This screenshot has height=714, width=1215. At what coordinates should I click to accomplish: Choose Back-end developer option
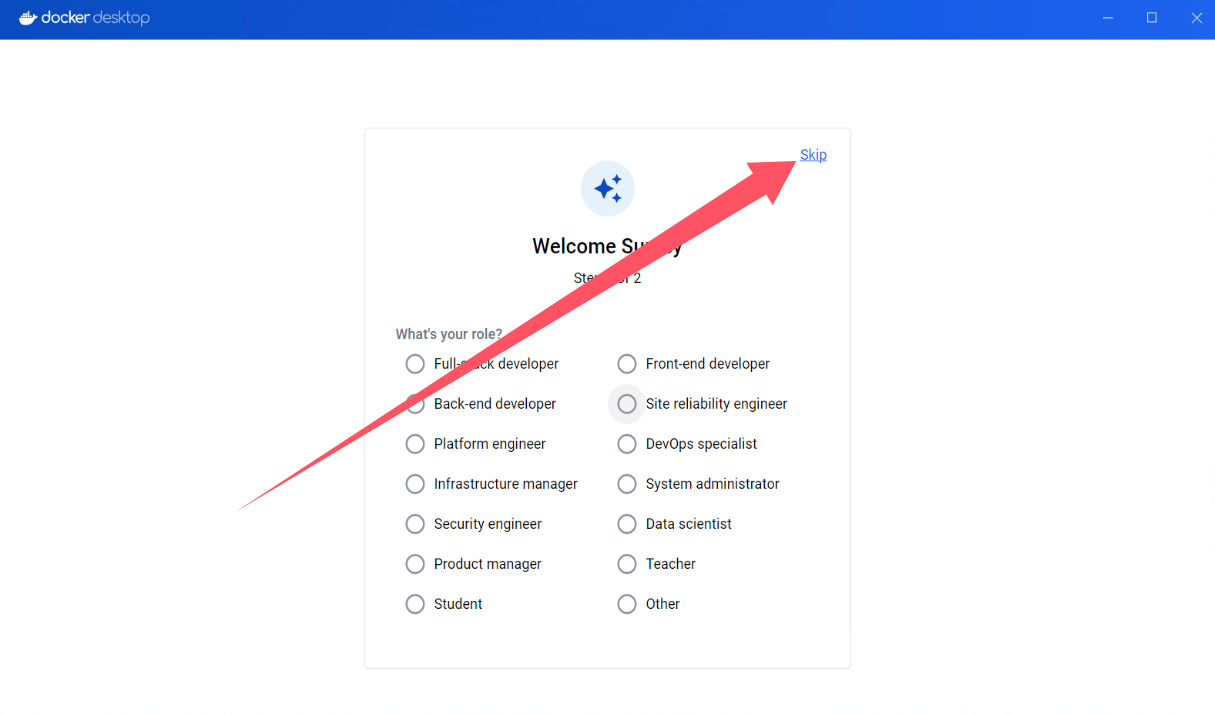tap(415, 404)
